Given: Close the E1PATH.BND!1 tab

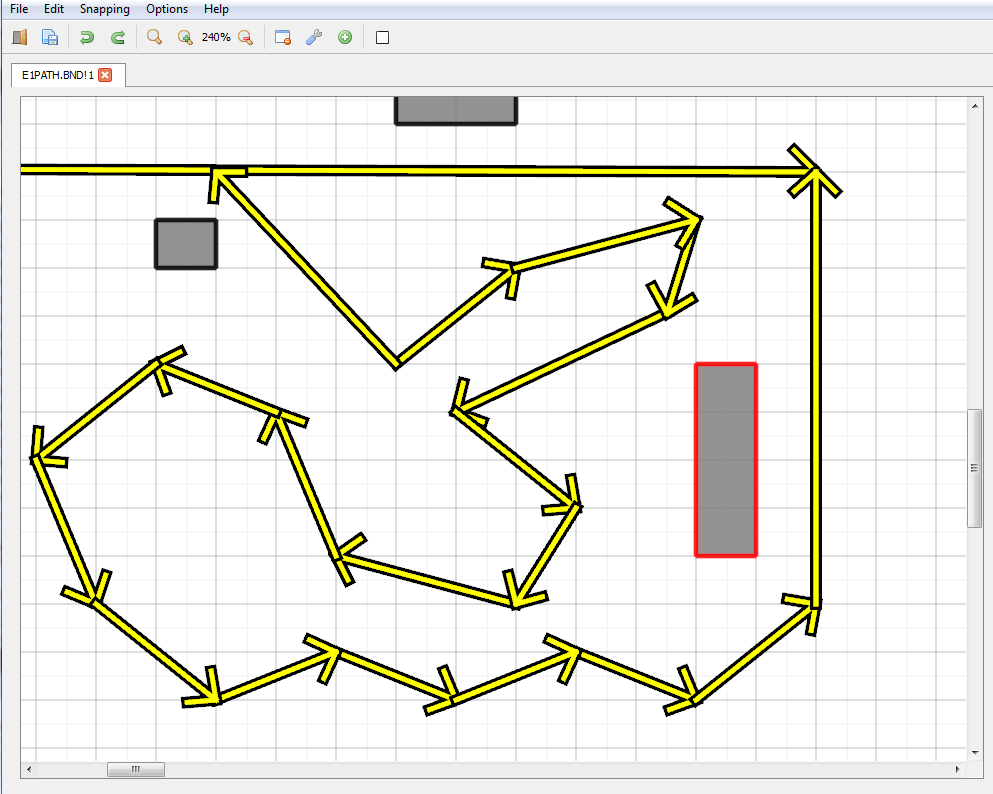Looking at the screenshot, I should (105, 75).
